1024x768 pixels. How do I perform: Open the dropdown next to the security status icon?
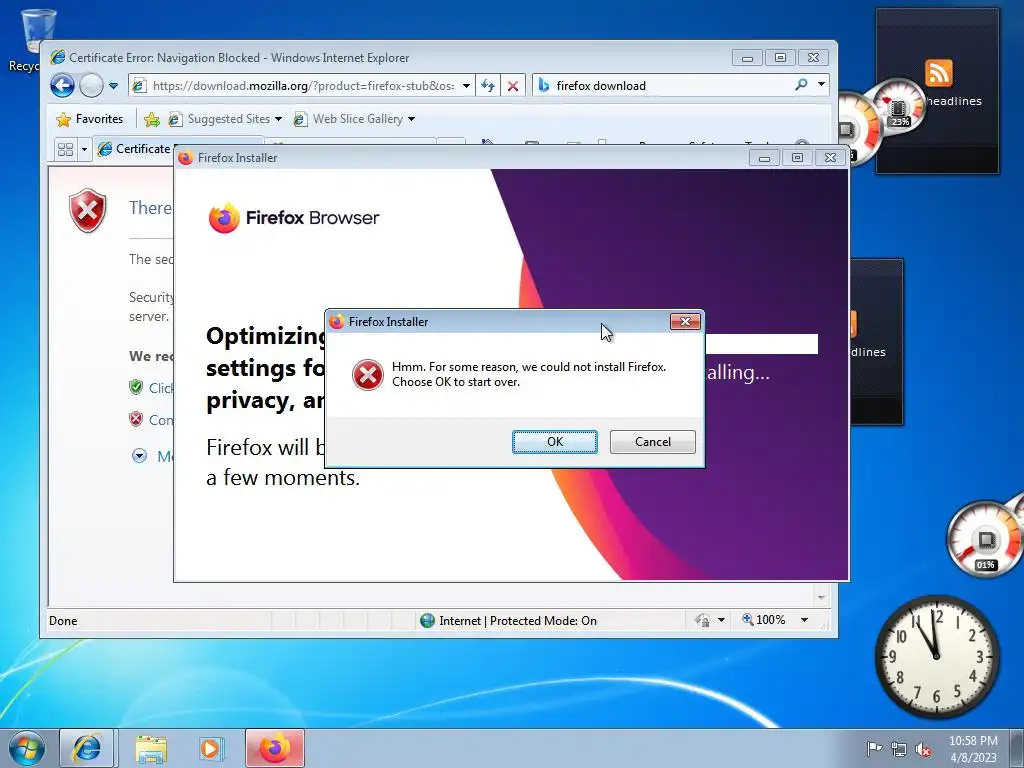(721, 620)
